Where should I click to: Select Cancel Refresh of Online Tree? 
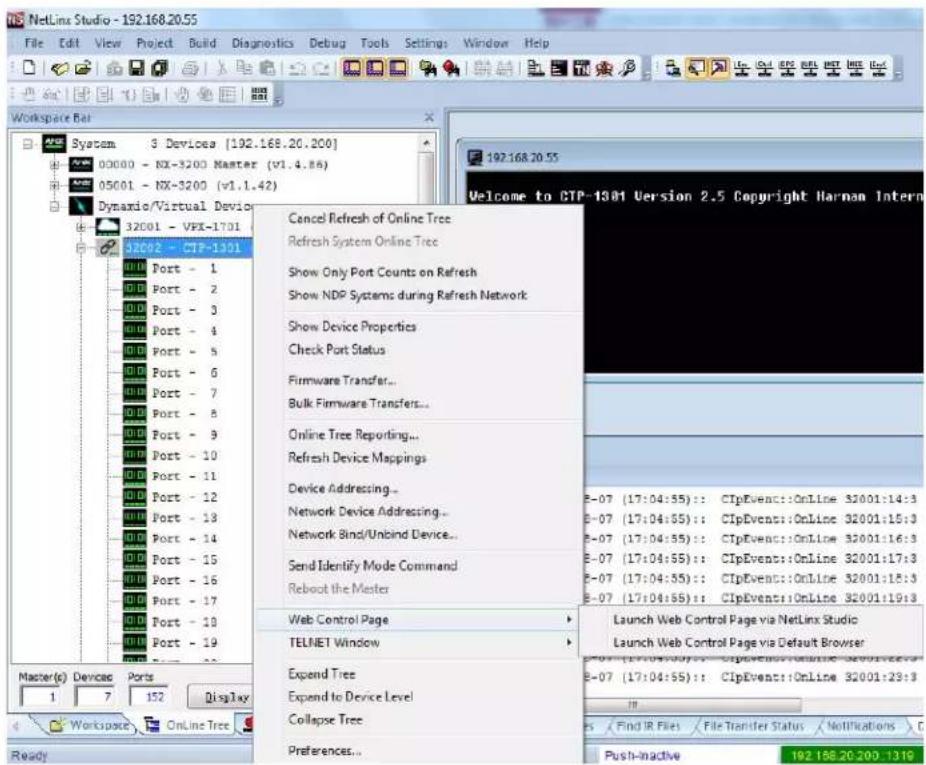(369, 219)
